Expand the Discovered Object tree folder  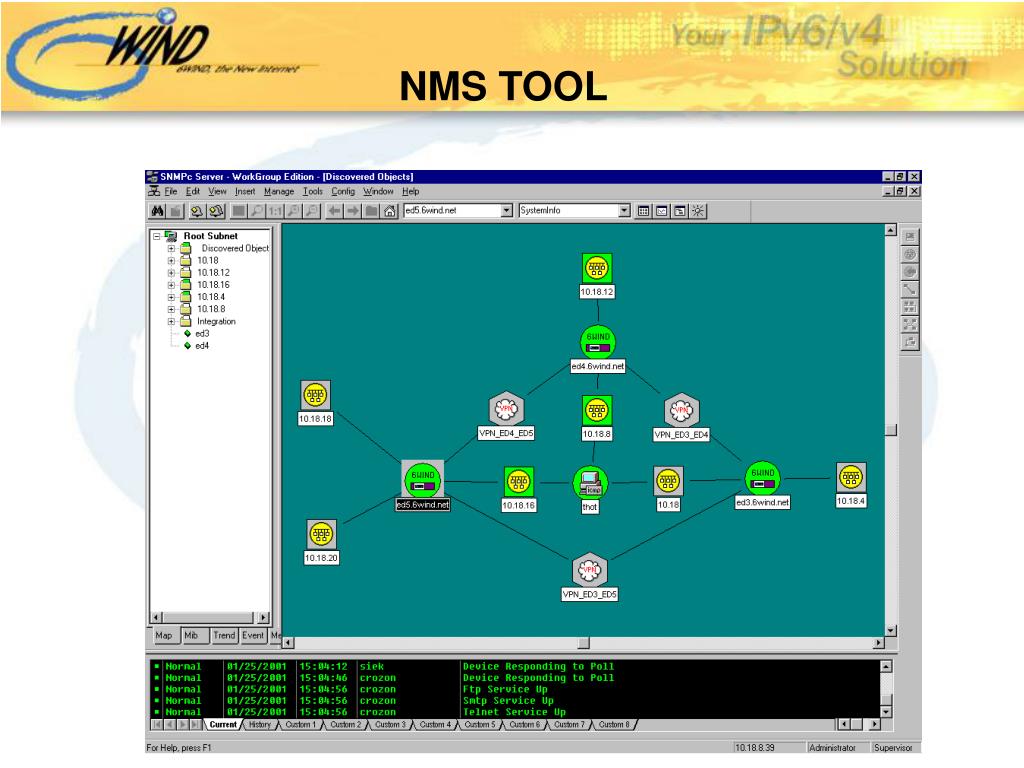click(x=171, y=248)
